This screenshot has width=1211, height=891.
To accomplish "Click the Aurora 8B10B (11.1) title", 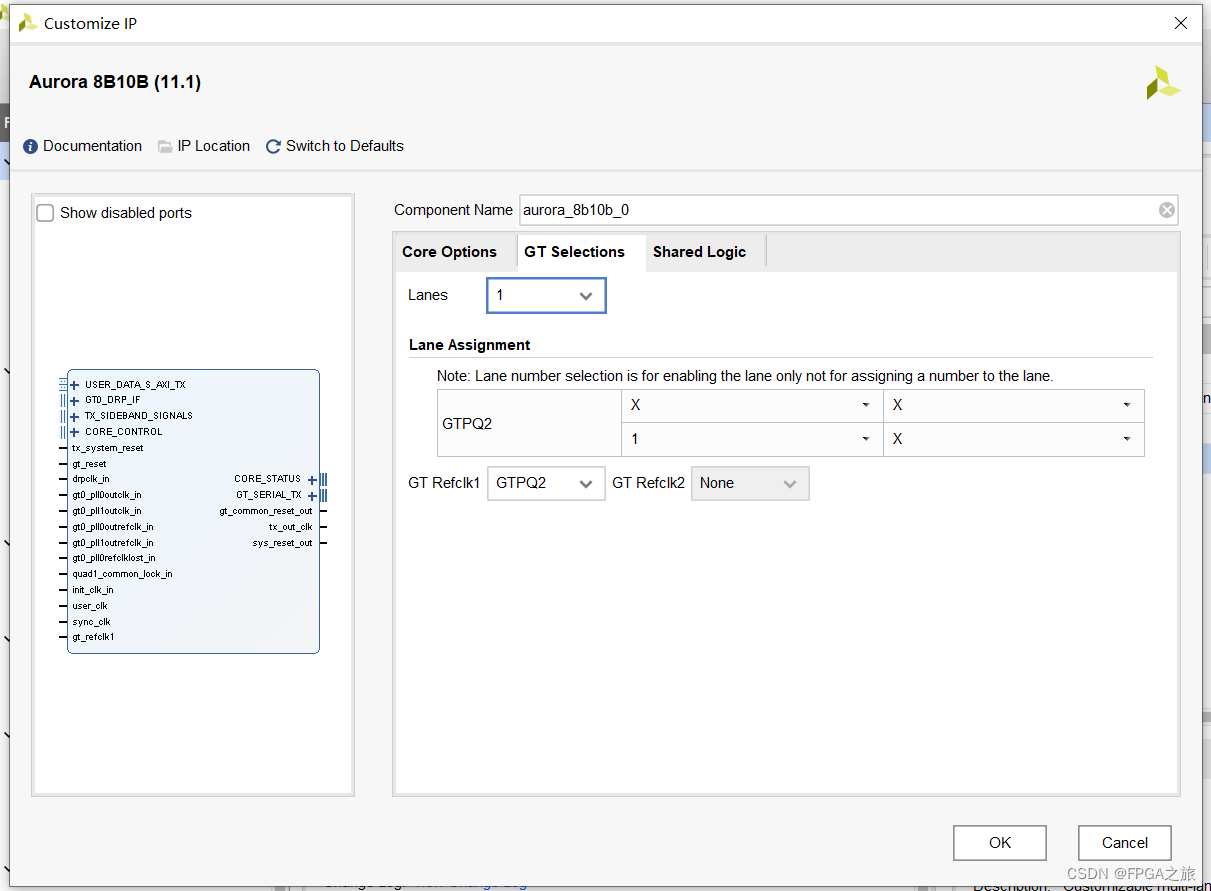I will [x=115, y=82].
